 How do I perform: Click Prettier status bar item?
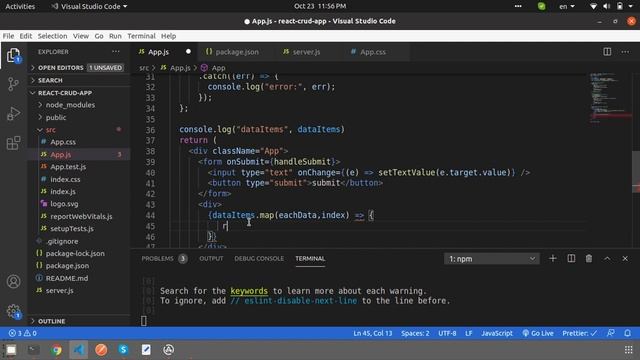pyautogui.click(x=579, y=333)
